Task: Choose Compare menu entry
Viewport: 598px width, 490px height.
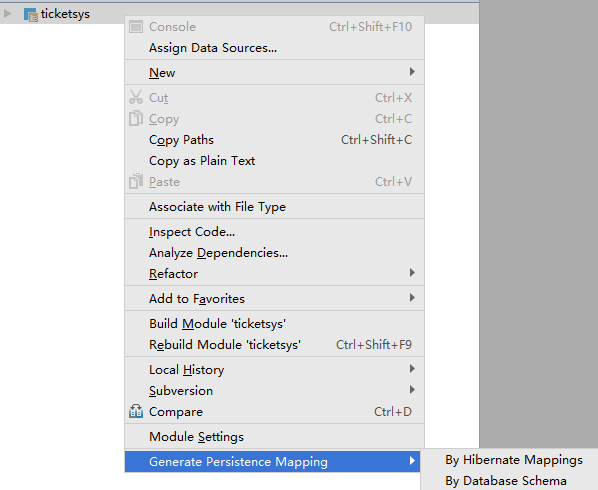Action: pyautogui.click(x=274, y=411)
